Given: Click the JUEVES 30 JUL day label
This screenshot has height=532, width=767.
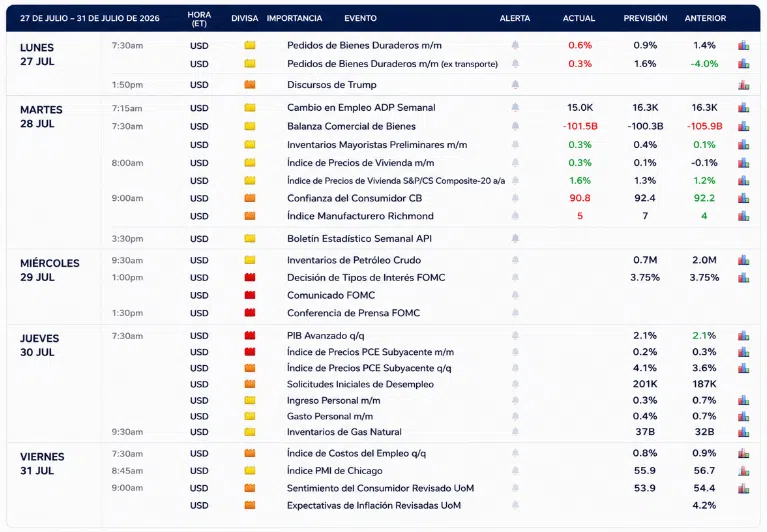Looking at the screenshot, I should [x=39, y=345].
